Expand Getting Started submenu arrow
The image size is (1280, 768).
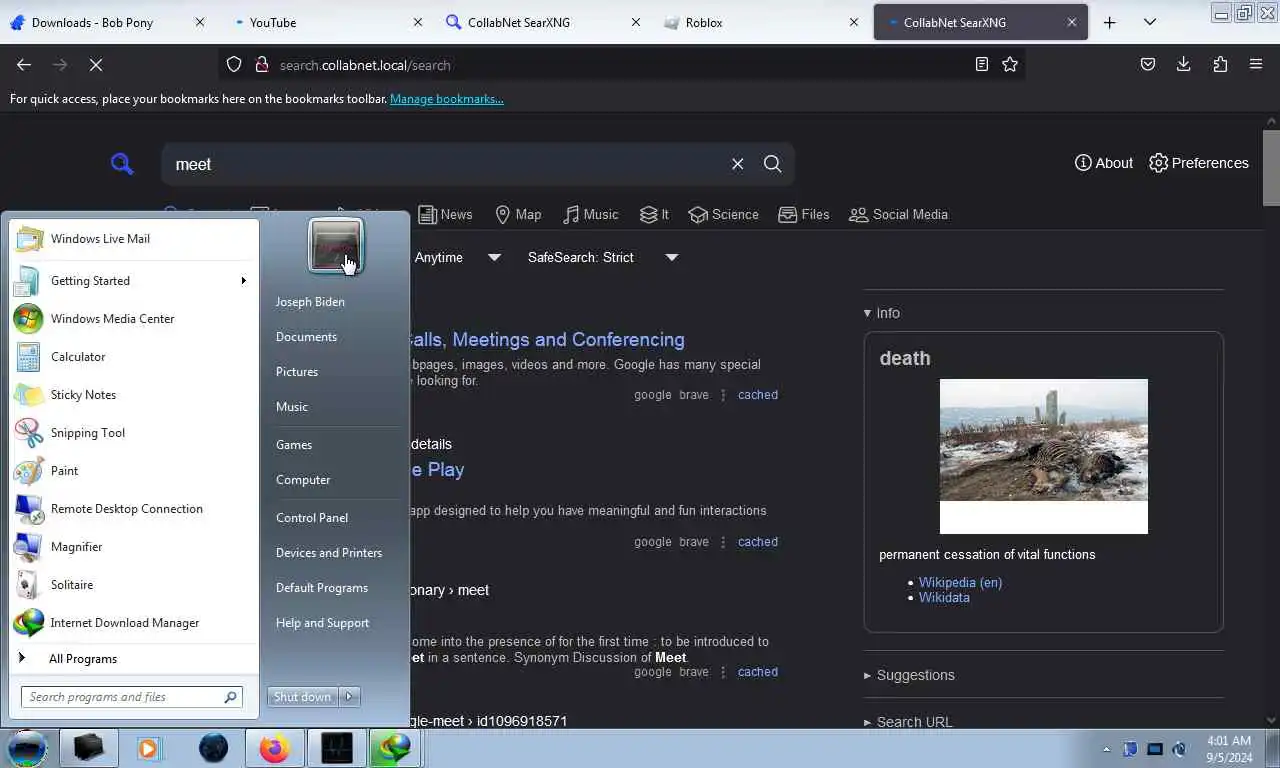243,281
